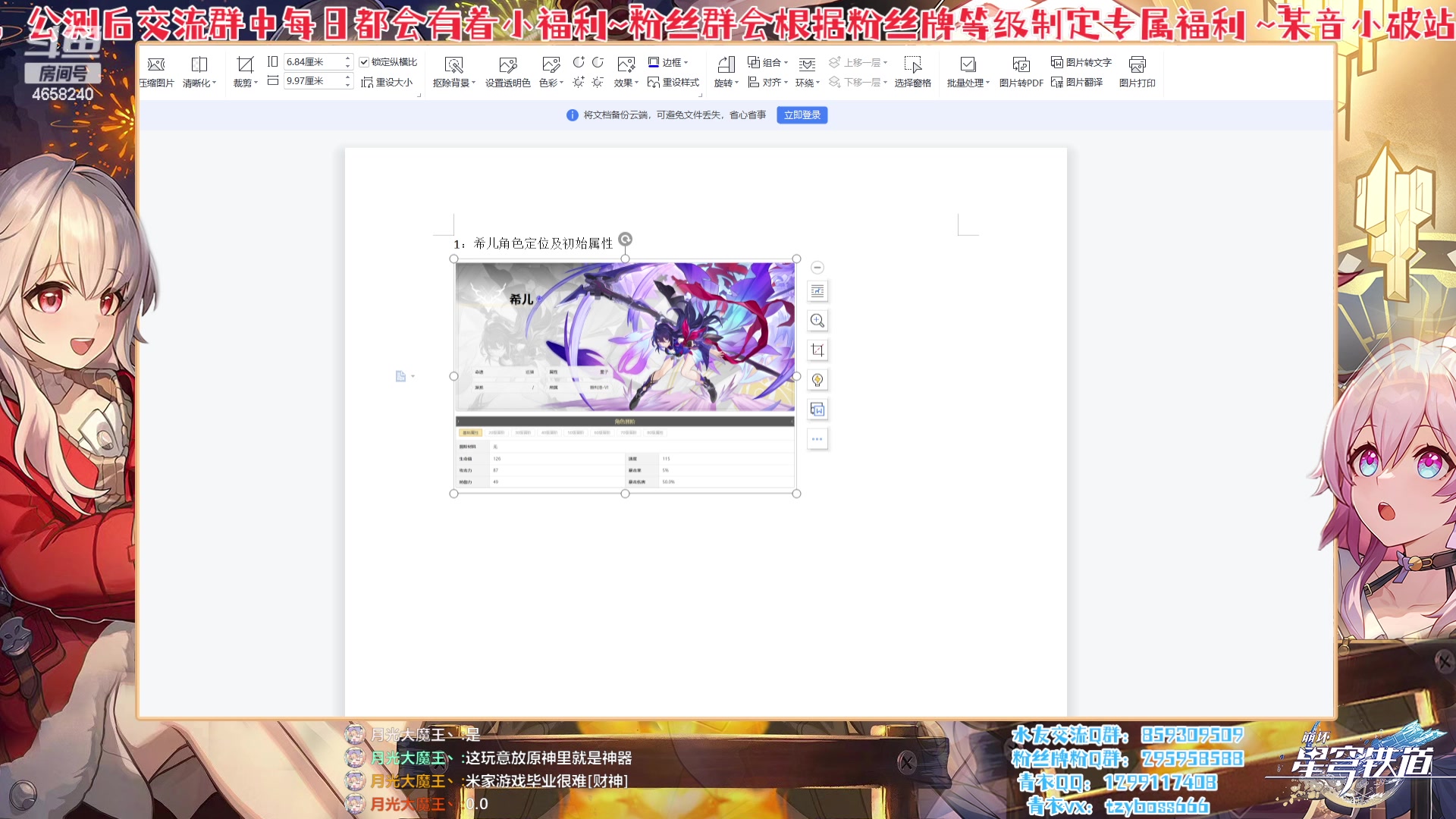Click the increase contrast icon

pos(579,62)
